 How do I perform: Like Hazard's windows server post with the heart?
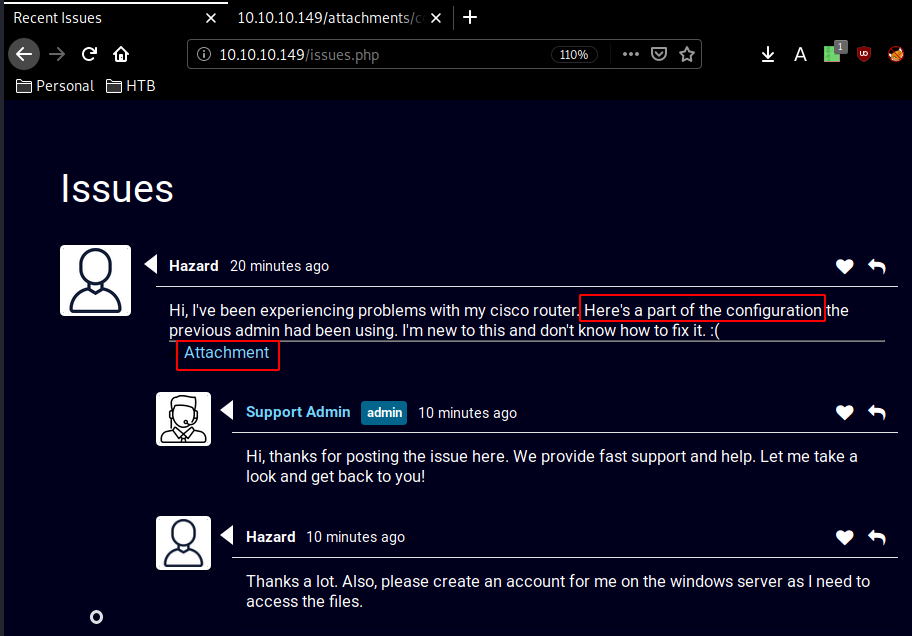845,537
